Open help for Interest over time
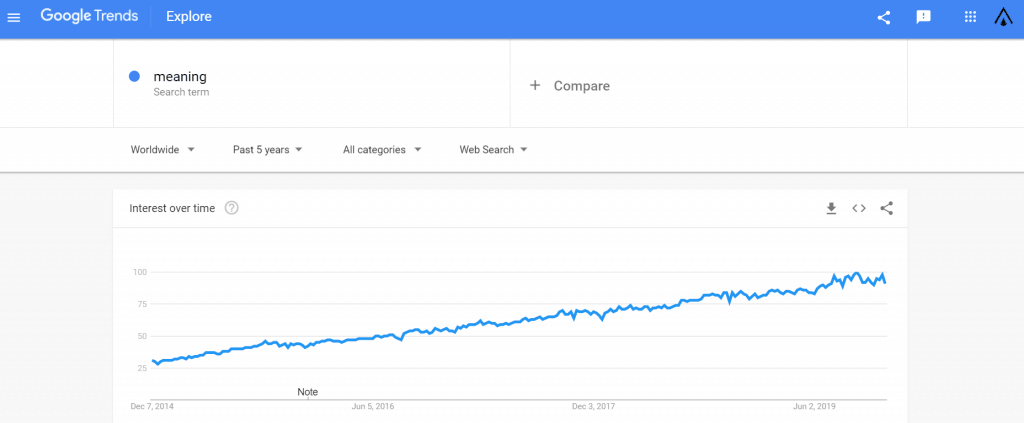1024x423 pixels. [232, 208]
